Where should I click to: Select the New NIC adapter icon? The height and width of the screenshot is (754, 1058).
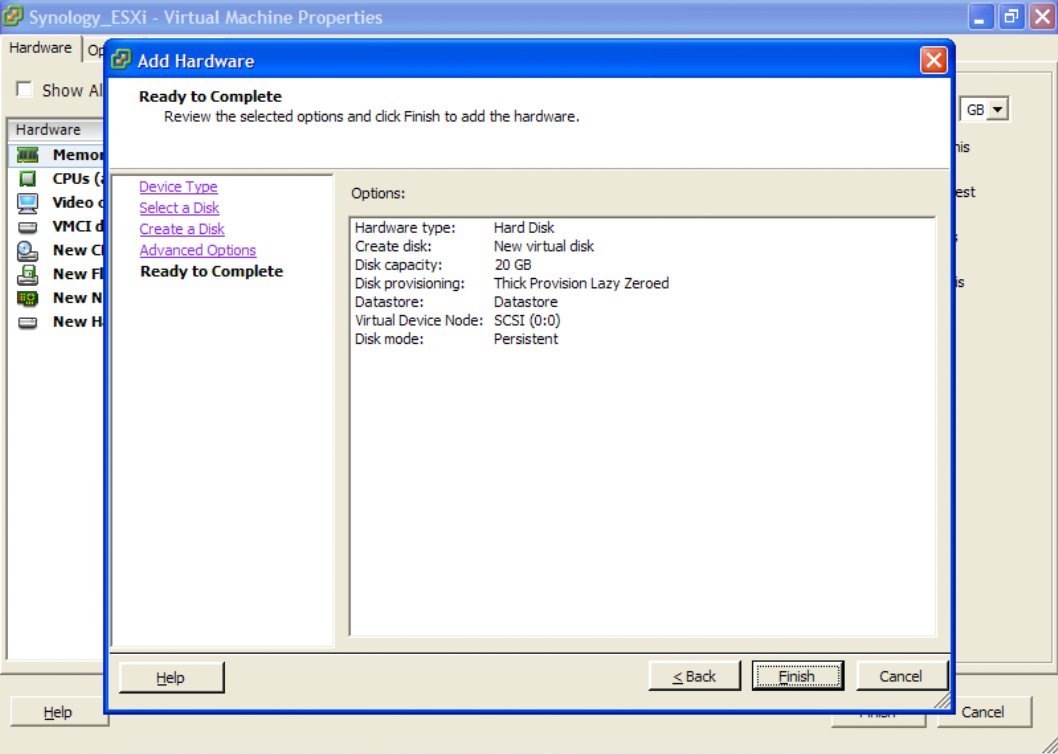(x=28, y=298)
